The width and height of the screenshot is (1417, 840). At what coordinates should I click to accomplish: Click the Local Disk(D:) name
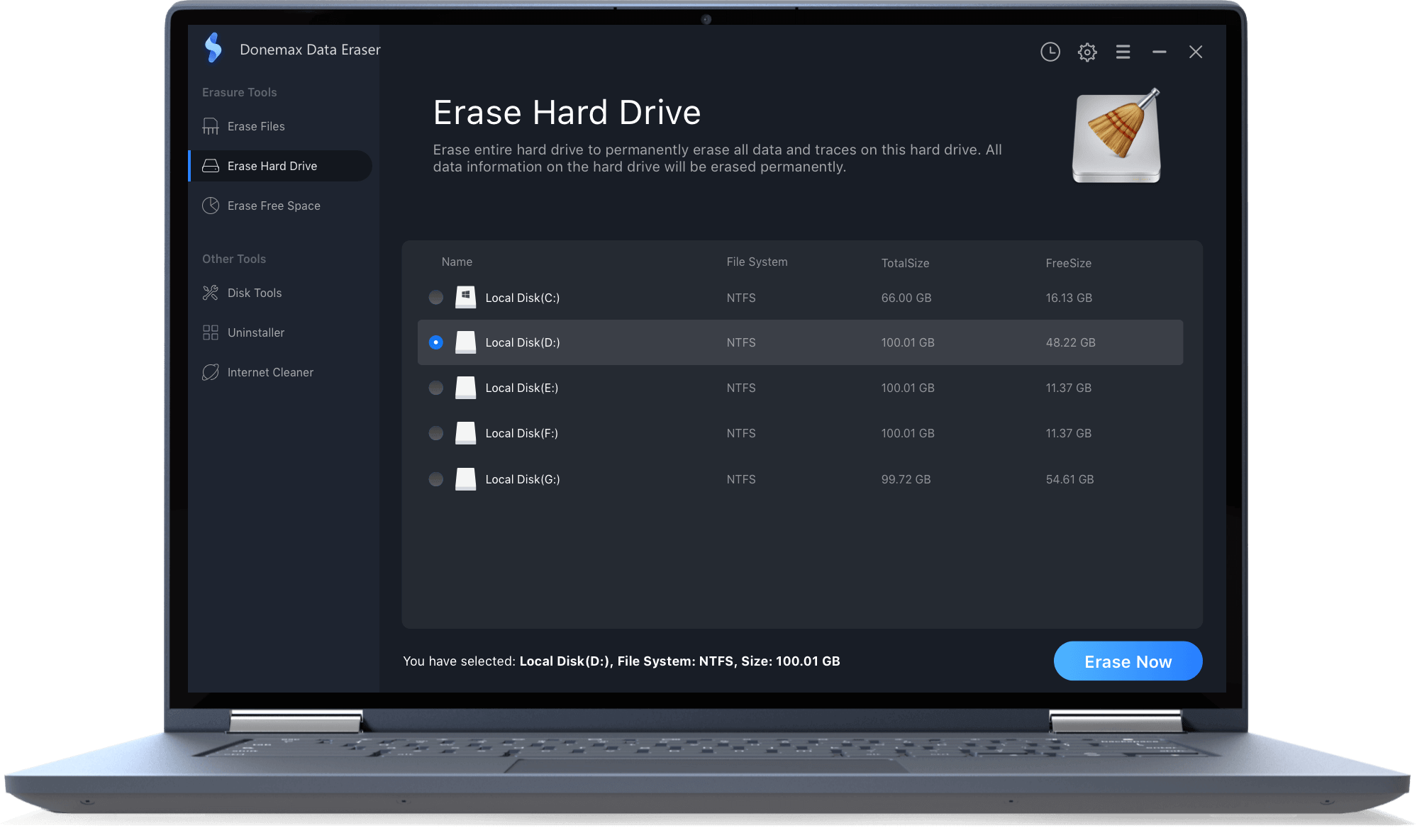point(523,342)
